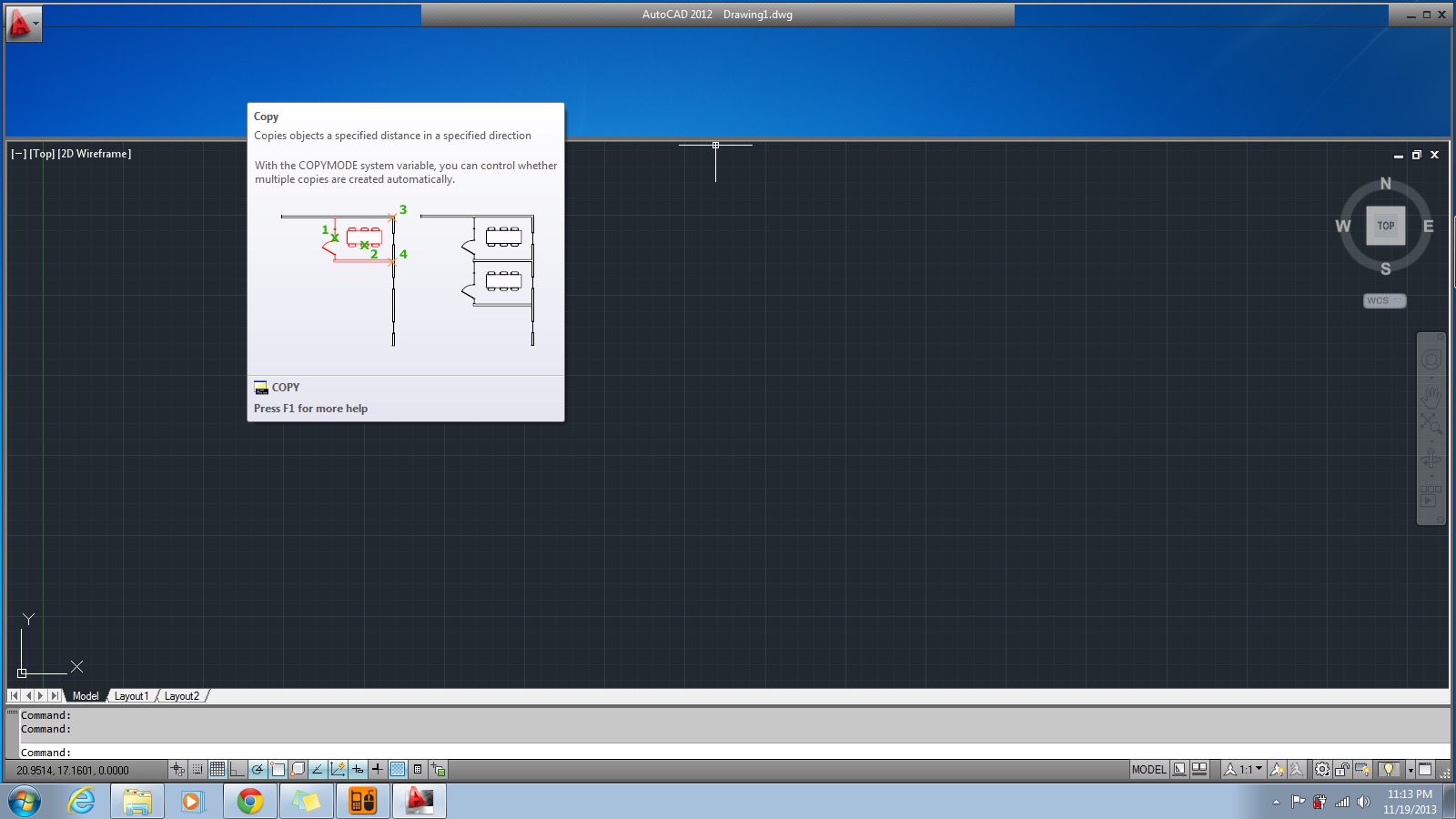Expand the Orbit options arrow in navigation bar
This screenshot has width=1456, height=819.
click(x=1431, y=476)
